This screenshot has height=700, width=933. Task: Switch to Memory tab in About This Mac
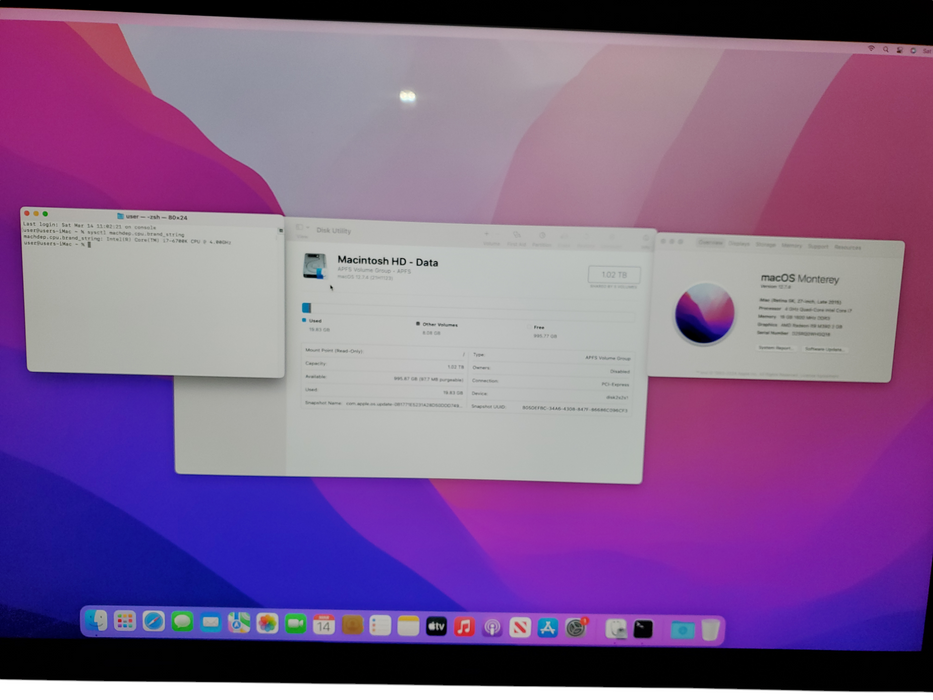point(791,245)
